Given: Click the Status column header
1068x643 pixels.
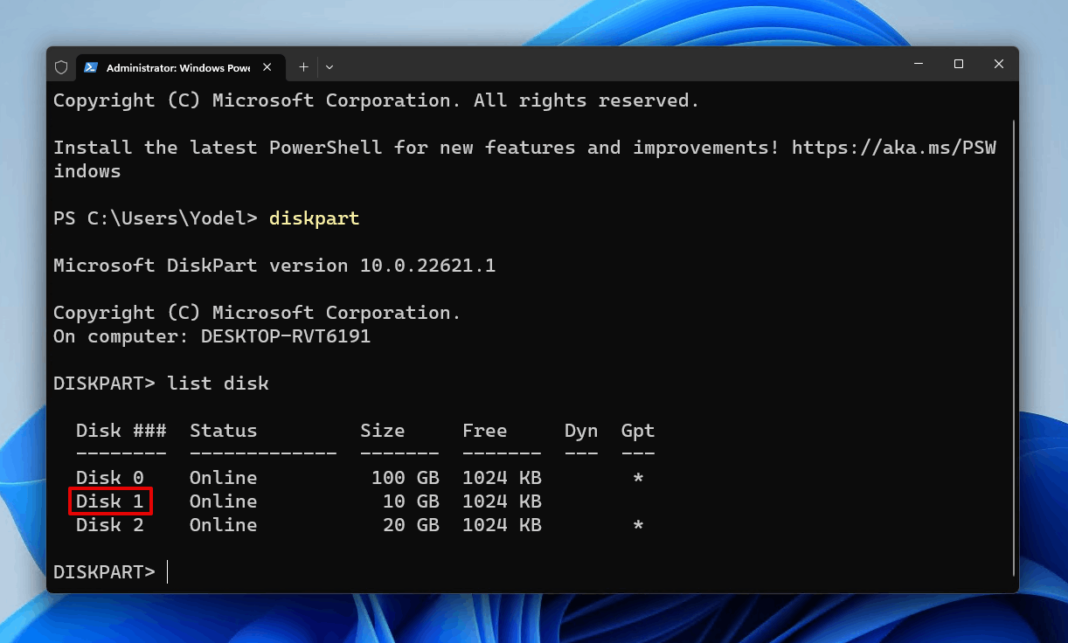Looking at the screenshot, I should pos(223,431).
